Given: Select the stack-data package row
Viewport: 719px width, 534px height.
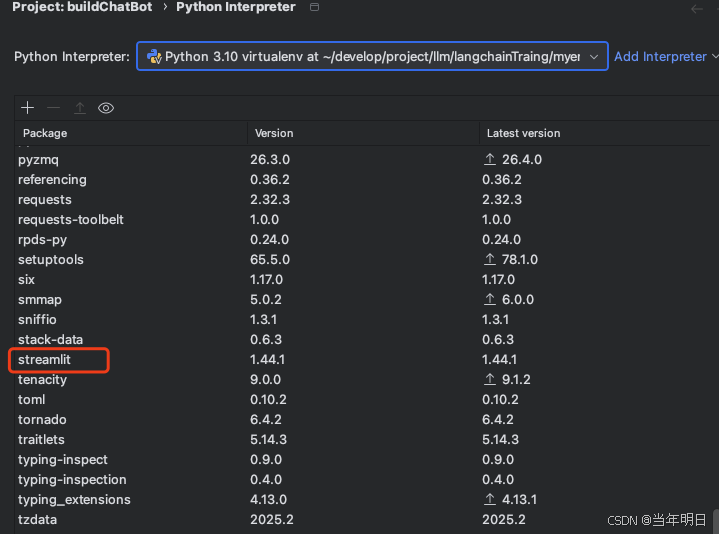Looking at the screenshot, I should 364,340.
